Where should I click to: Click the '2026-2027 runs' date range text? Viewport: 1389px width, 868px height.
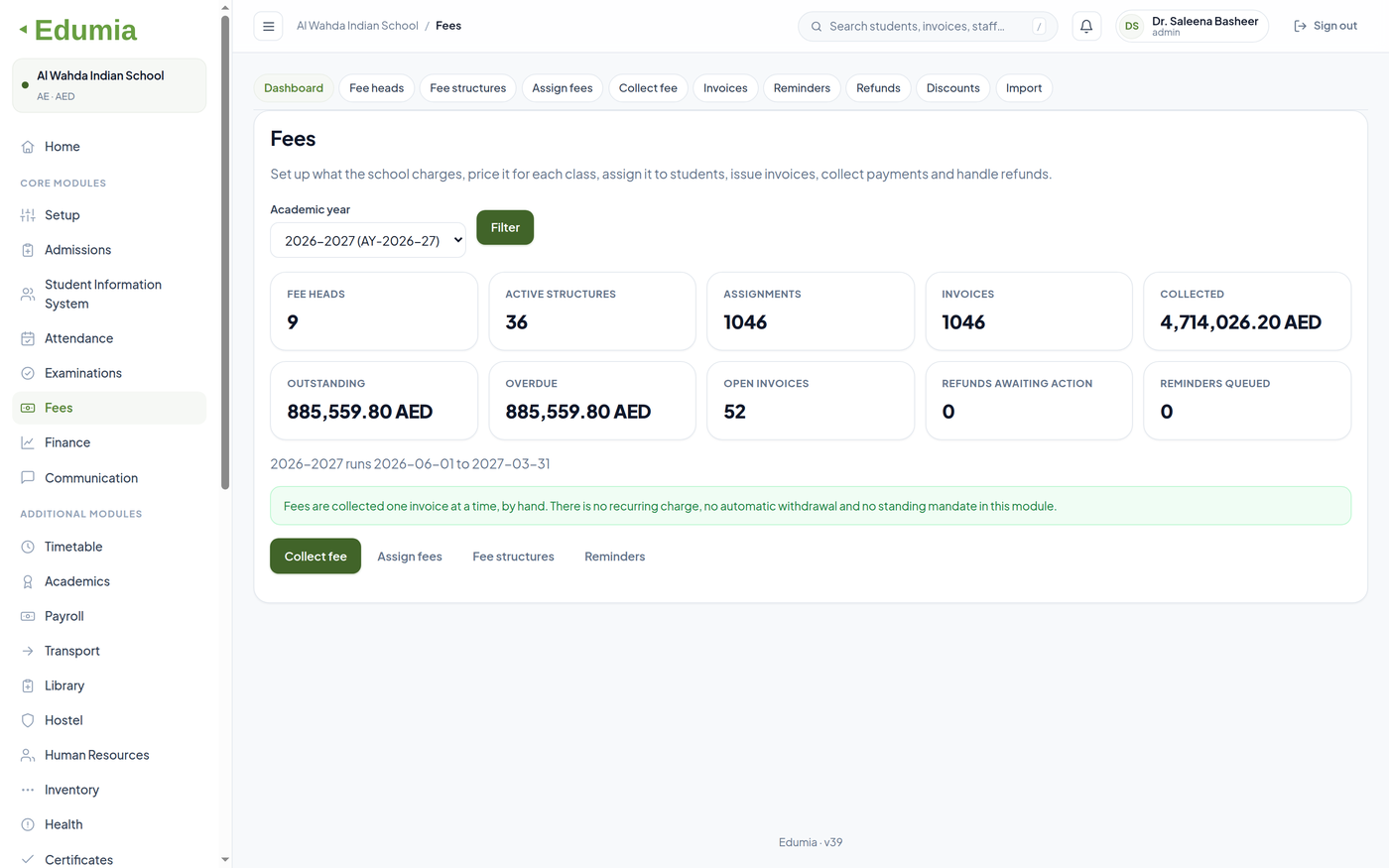click(x=410, y=464)
